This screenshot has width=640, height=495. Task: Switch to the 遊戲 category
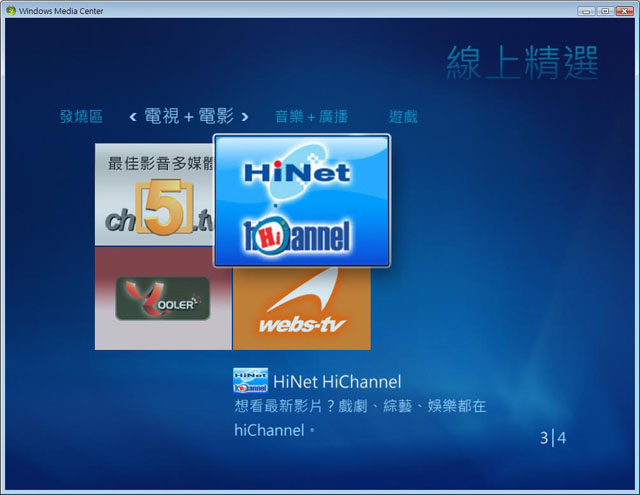point(403,117)
